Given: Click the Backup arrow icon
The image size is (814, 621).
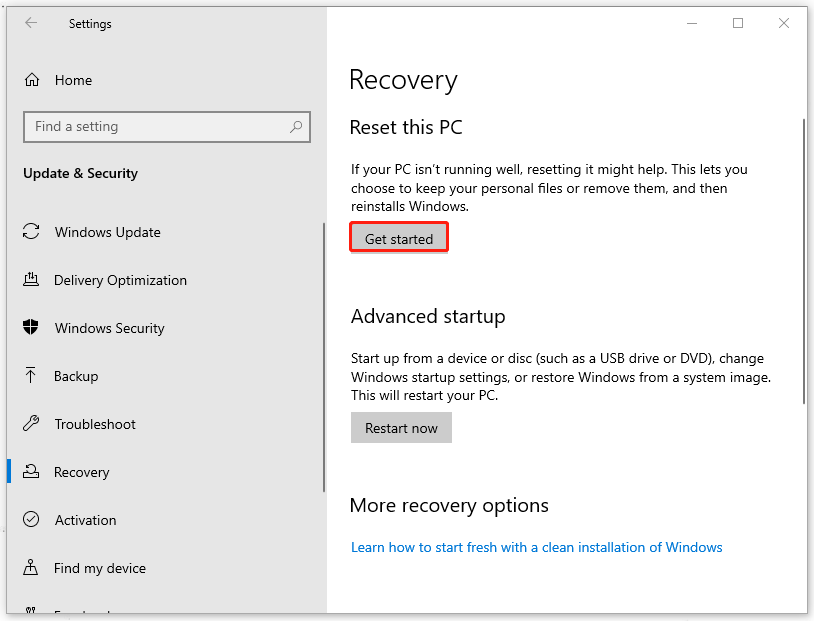Looking at the screenshot, I should pos(31,376).
